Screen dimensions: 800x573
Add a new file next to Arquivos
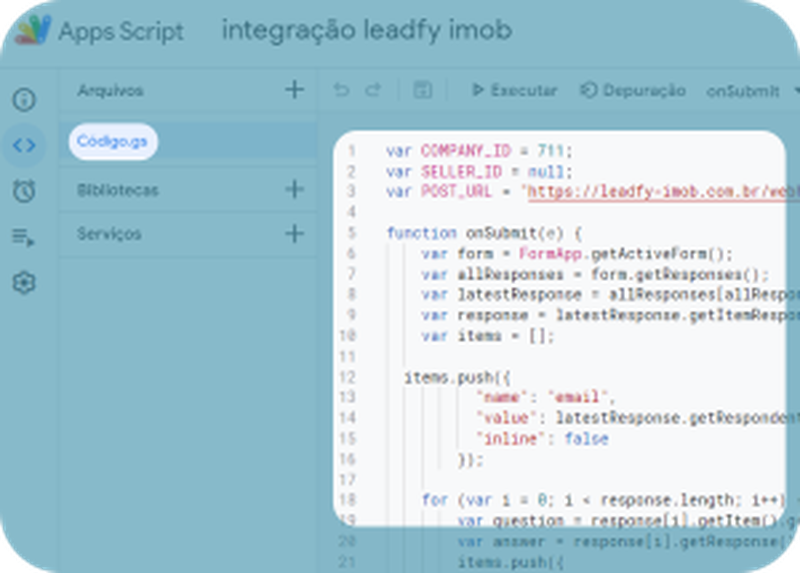[x=294, y=90]
